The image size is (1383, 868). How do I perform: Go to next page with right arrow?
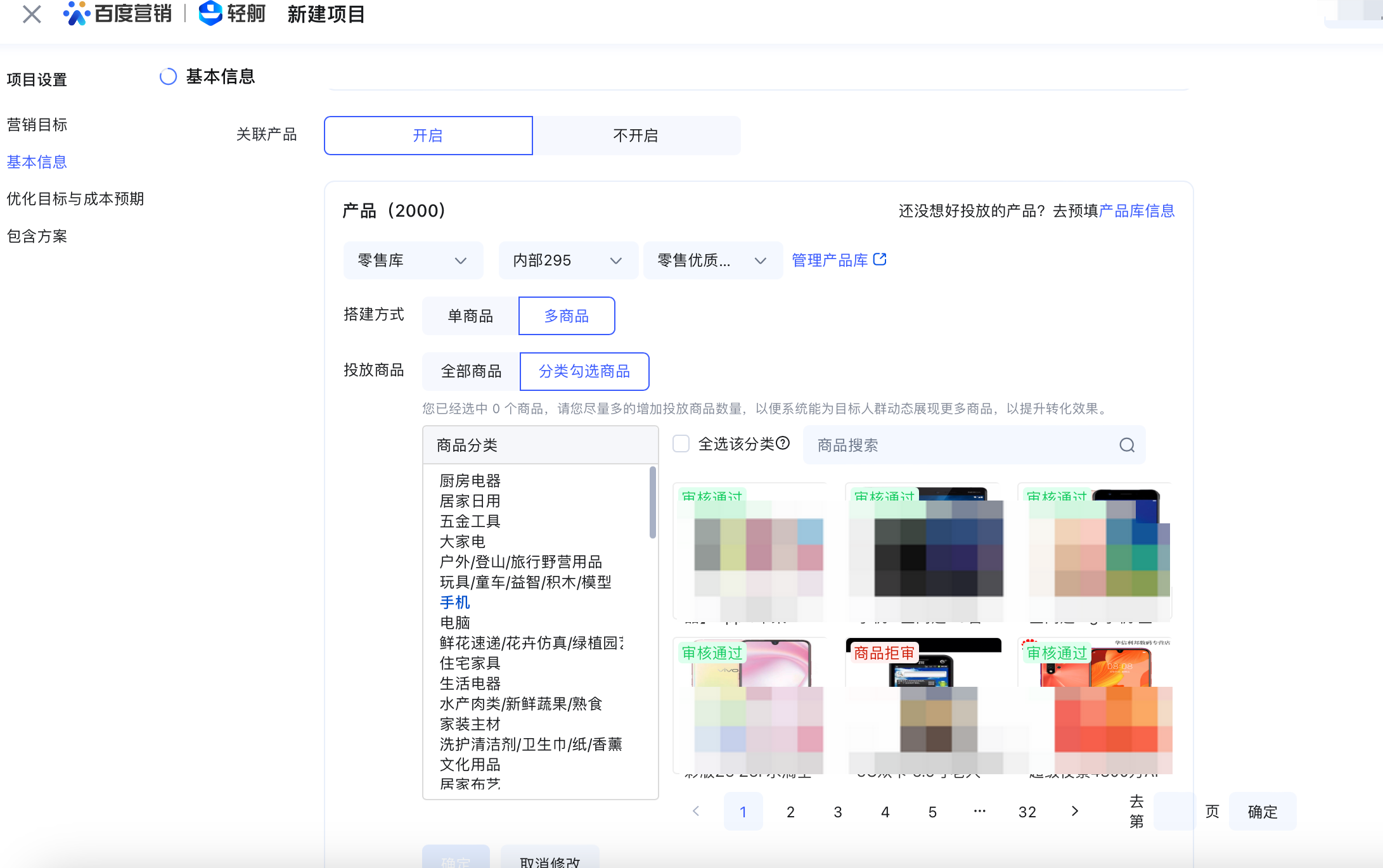pos(1074,812)
